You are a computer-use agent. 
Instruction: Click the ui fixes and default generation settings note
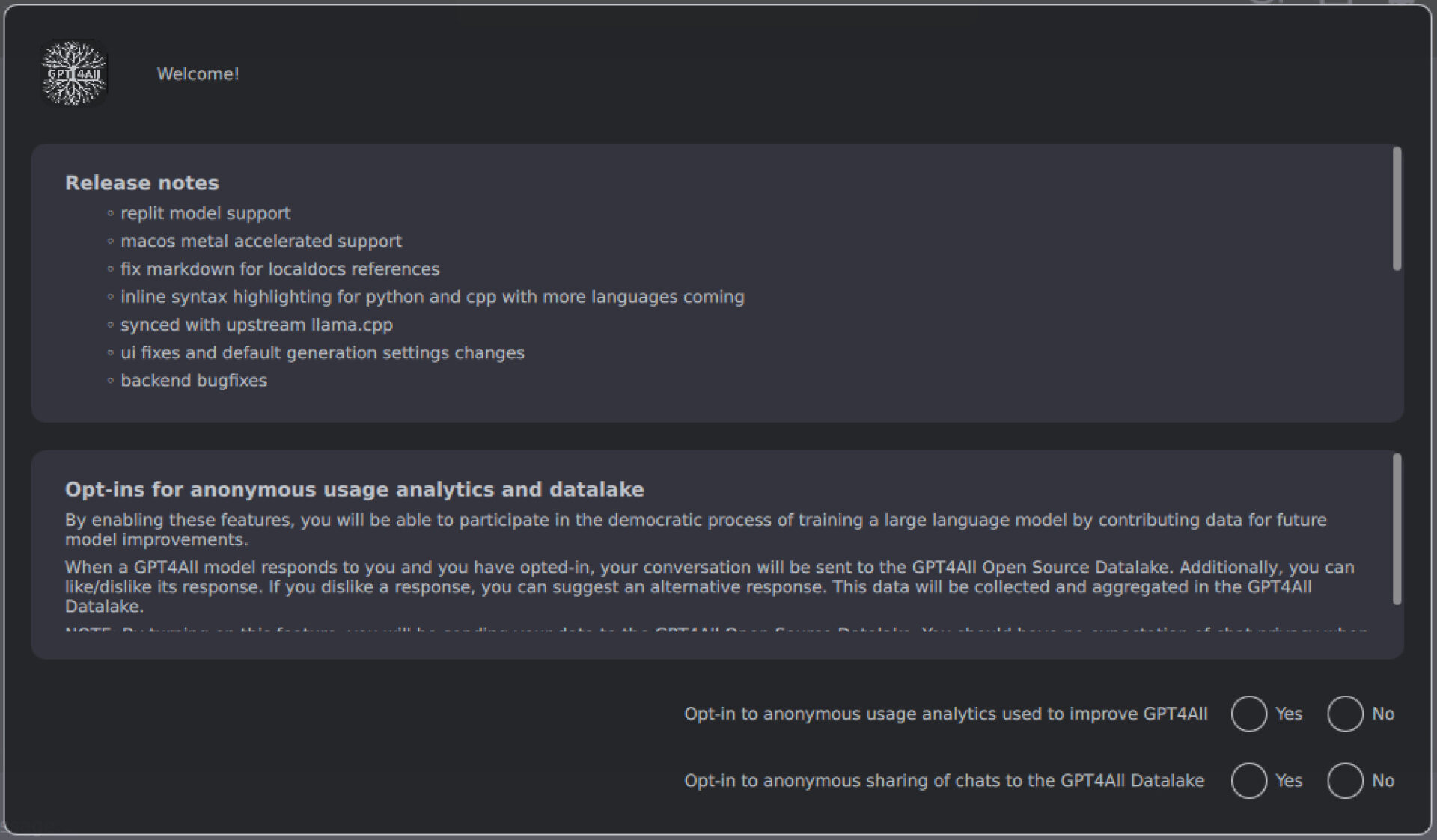323,352
